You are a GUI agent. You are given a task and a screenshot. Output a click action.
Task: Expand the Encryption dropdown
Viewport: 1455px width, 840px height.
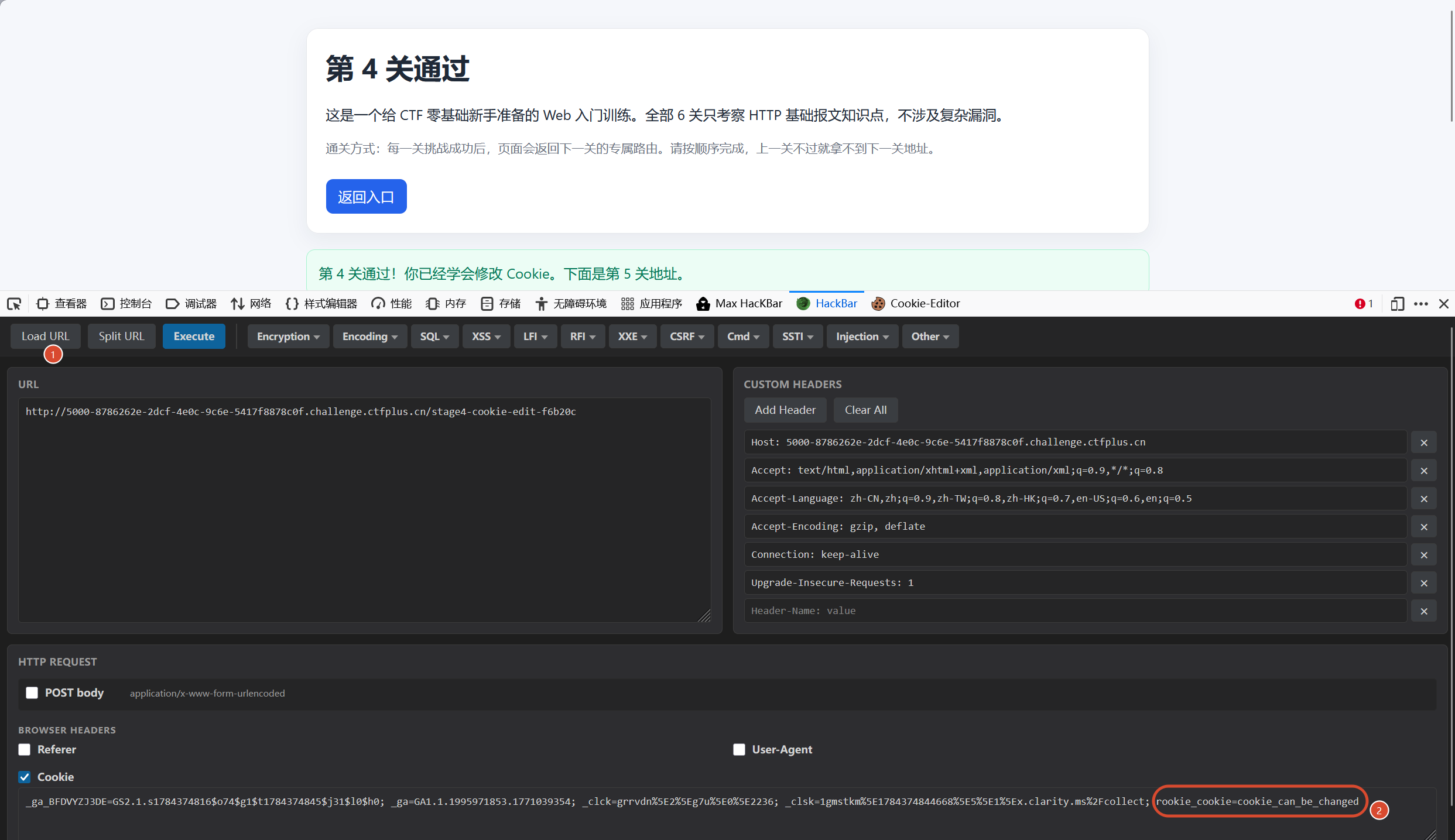point(288,337)
